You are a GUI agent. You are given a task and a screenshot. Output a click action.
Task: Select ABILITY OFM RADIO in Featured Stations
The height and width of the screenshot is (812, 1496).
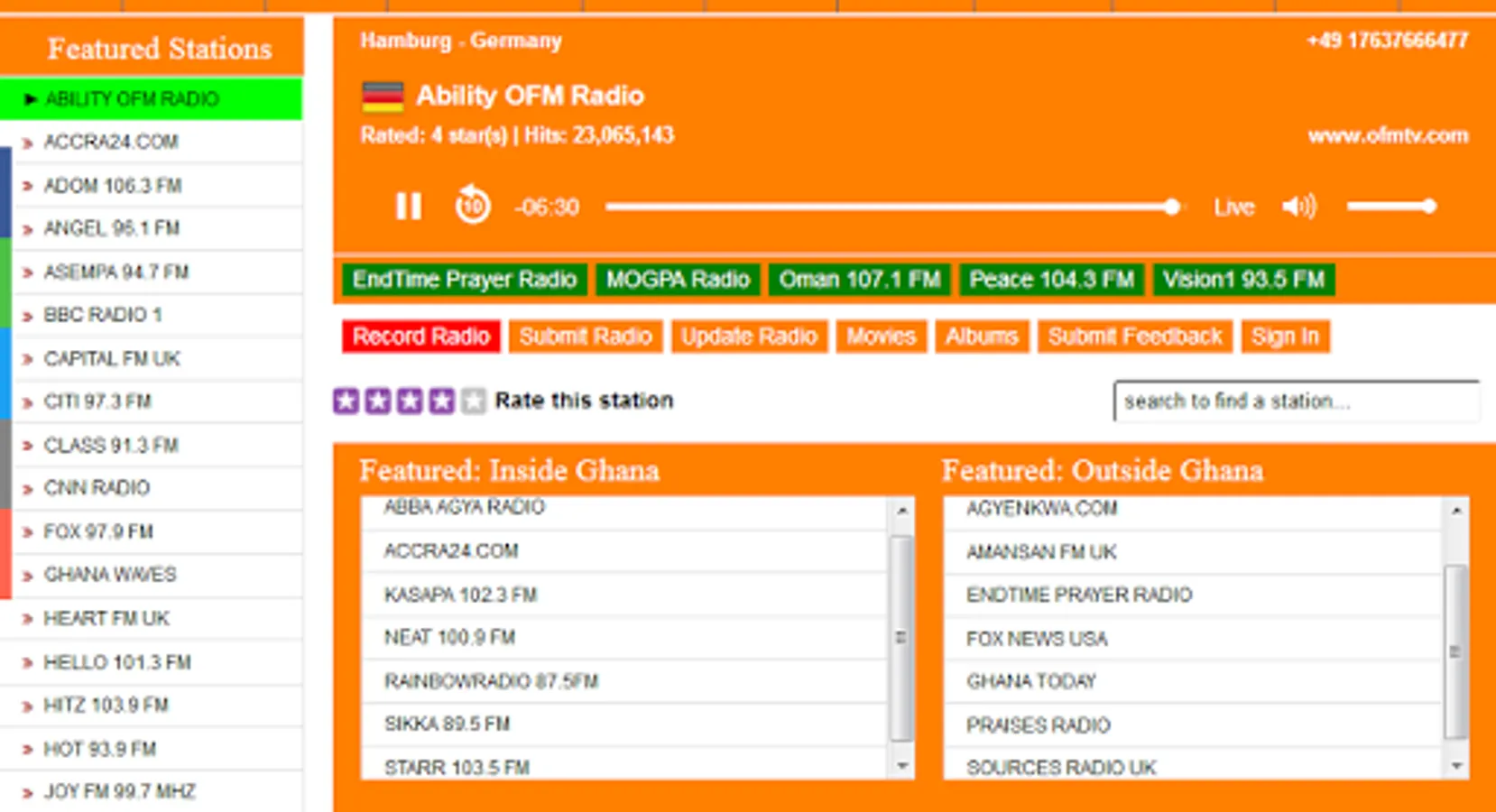click(x=152, y=98)
